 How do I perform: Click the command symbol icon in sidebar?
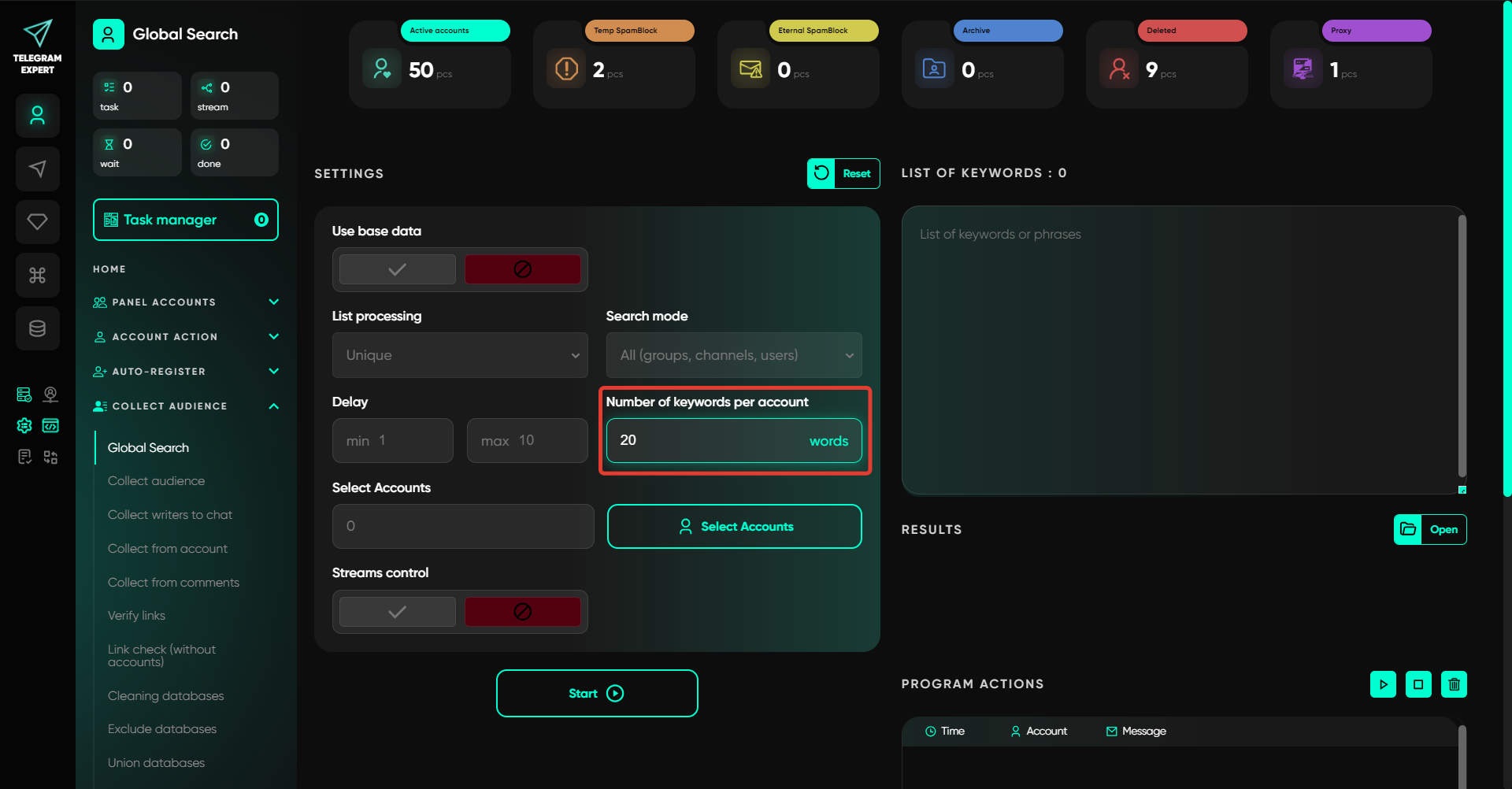(x=37, y=275)
